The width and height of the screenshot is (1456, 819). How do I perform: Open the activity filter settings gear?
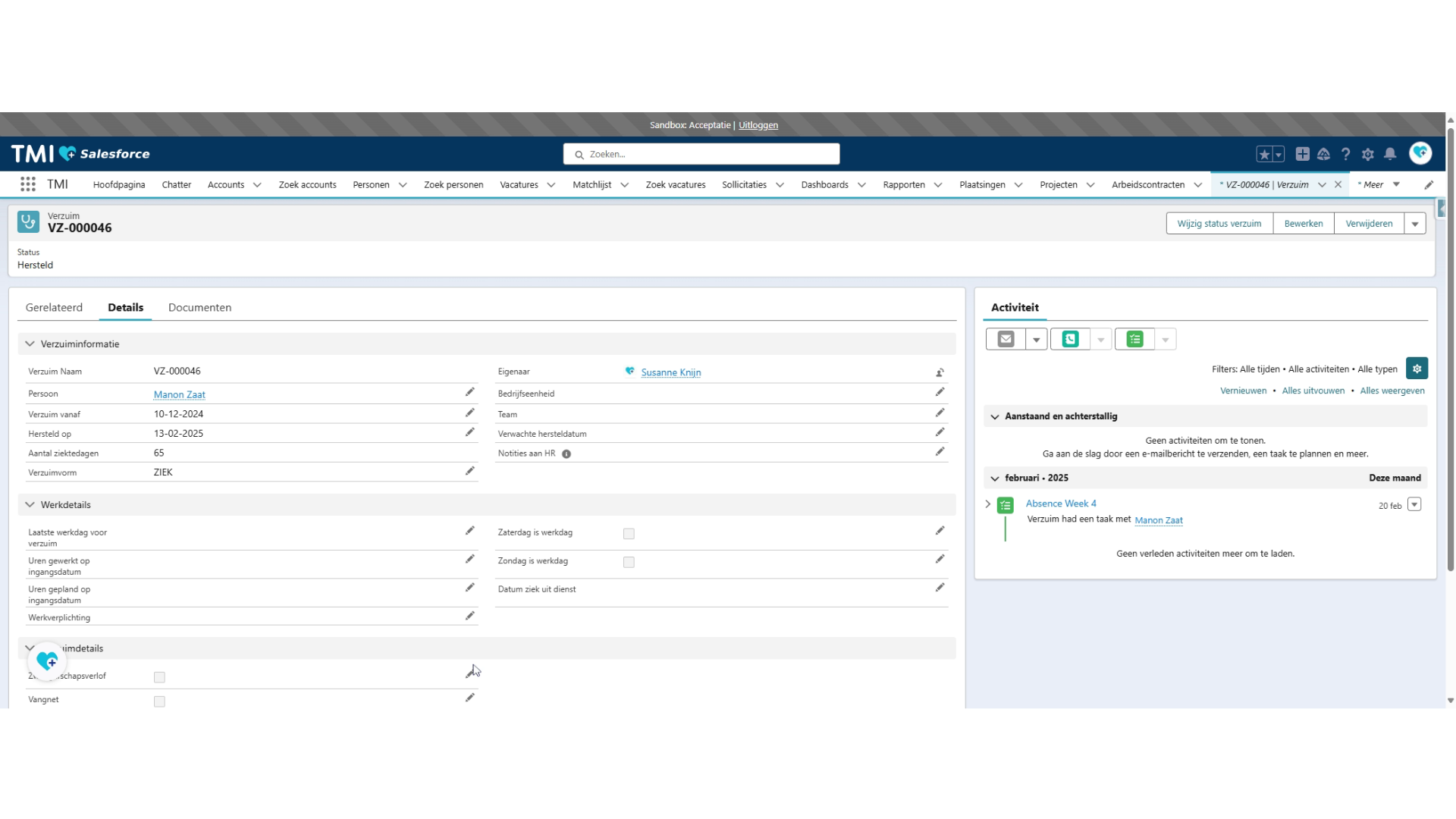1417,369
